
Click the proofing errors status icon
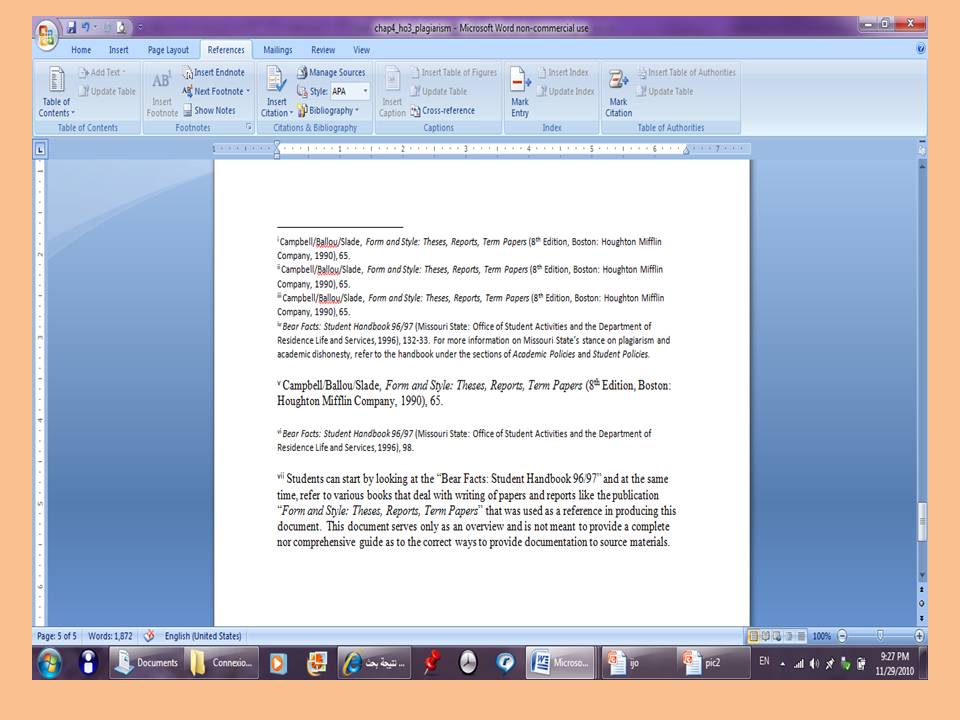point(149,636)
